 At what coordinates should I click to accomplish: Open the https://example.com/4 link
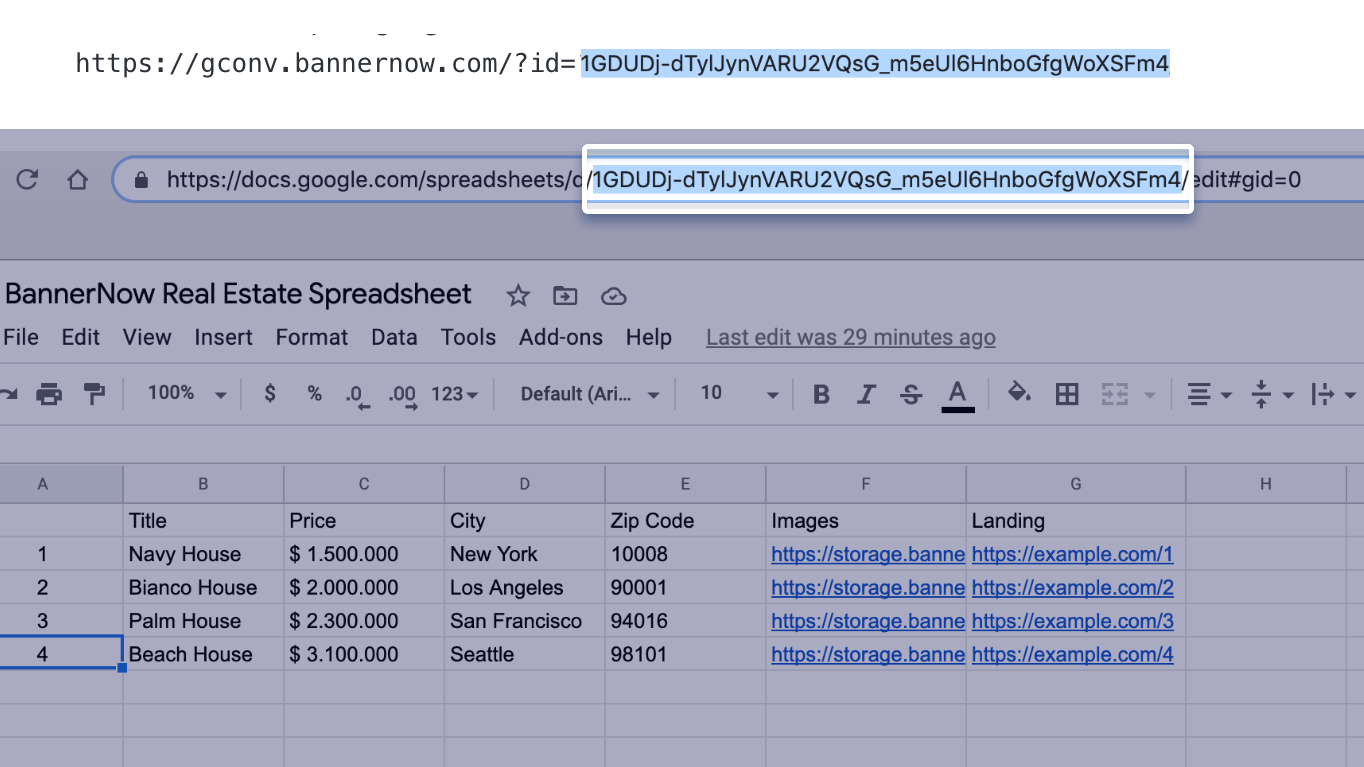[1072, 654]
